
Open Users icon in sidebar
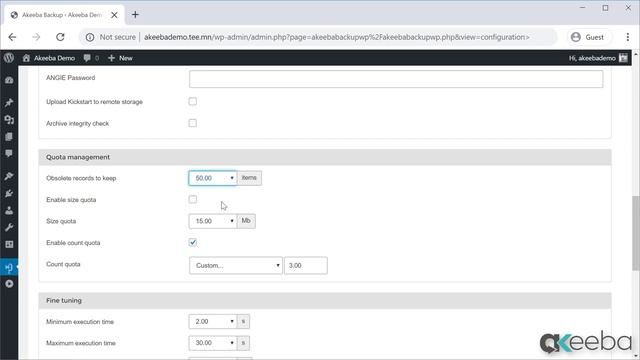[9, 210]
